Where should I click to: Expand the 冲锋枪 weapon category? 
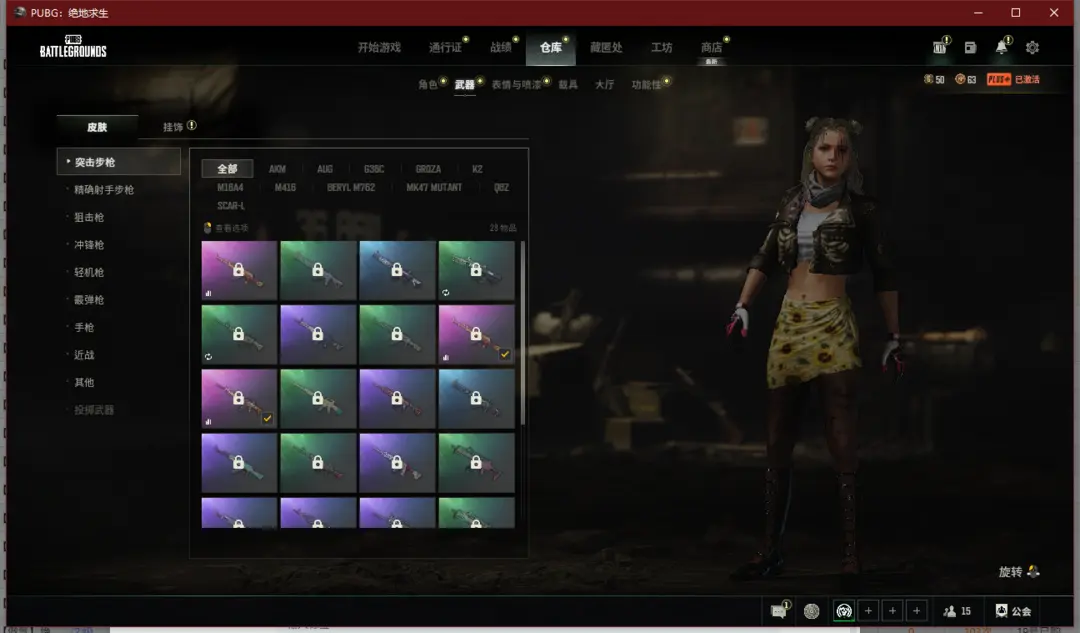coord(88,245)
